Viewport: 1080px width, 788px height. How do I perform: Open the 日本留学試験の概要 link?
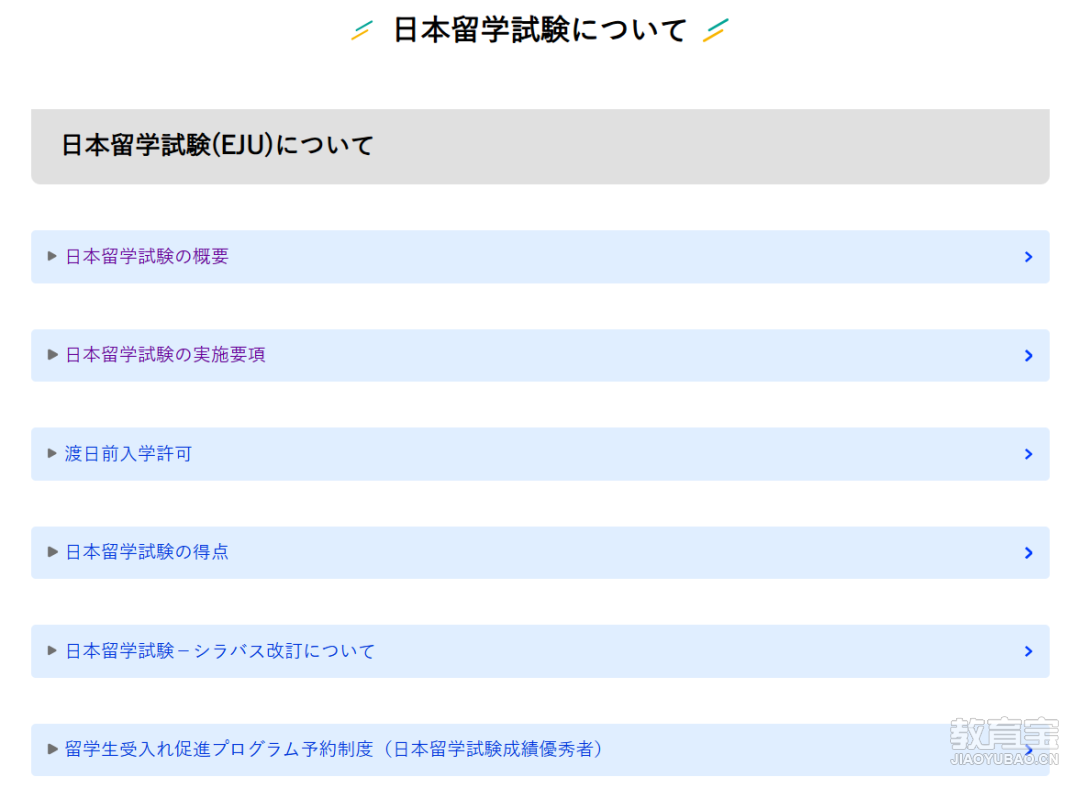coord(147,257)
